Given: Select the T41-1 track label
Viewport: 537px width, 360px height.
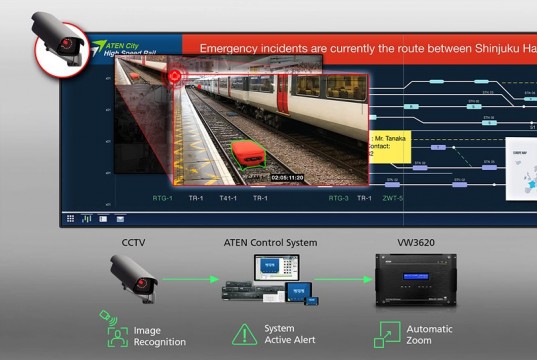Looking at the screenshot, I should pyautogui.click(x=228, y=198).
